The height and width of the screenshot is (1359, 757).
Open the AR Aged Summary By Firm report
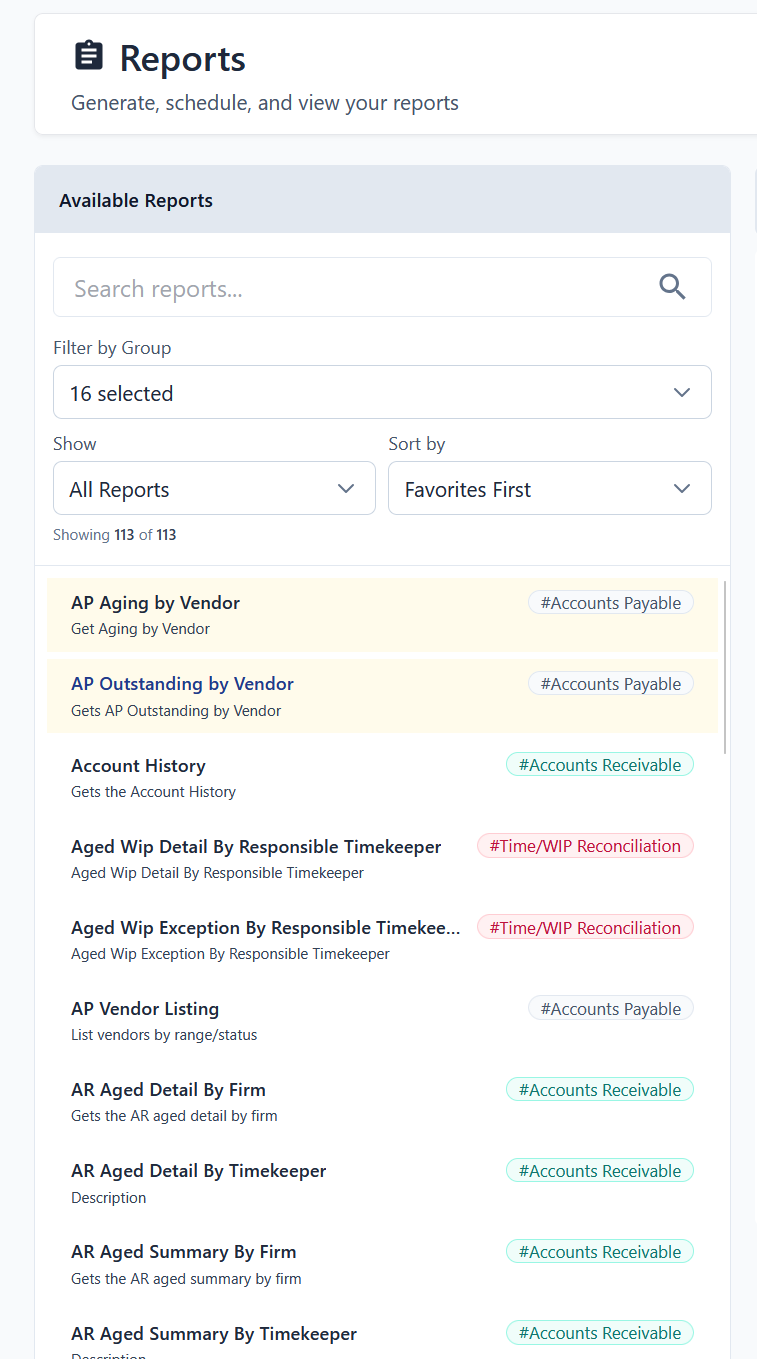click(183, 1252)
